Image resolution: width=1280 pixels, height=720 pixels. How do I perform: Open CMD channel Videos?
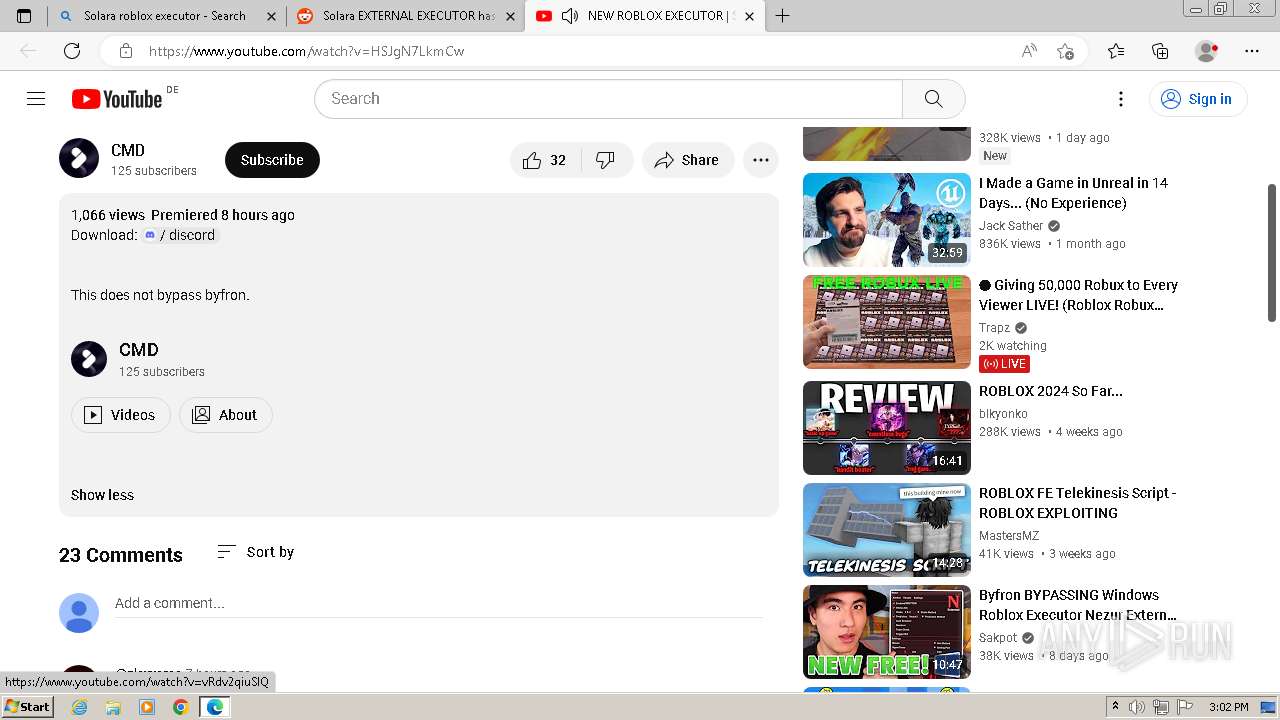tap(120, 415)
